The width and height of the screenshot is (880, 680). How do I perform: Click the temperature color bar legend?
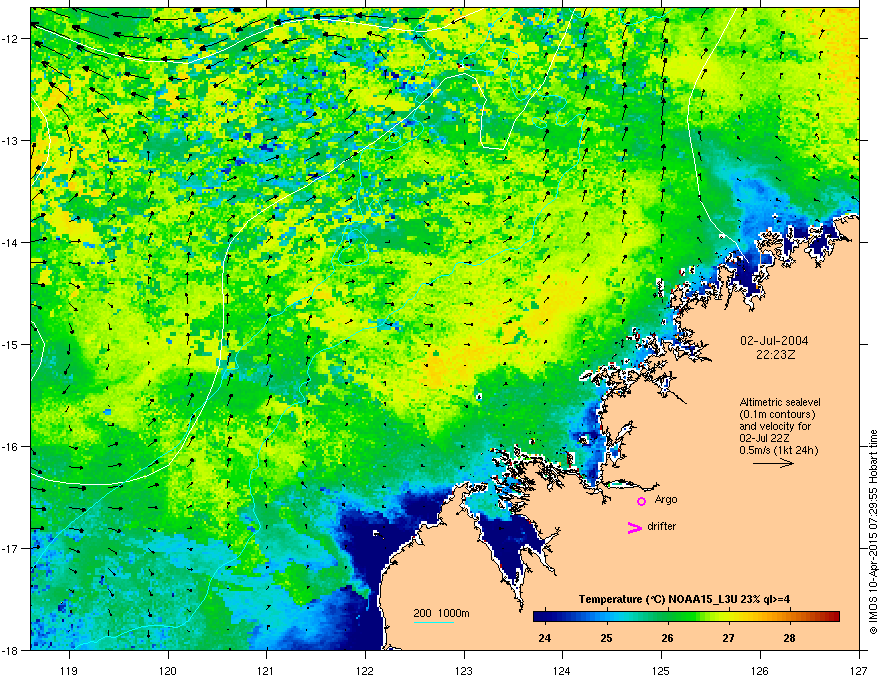(x=686, y=617)
